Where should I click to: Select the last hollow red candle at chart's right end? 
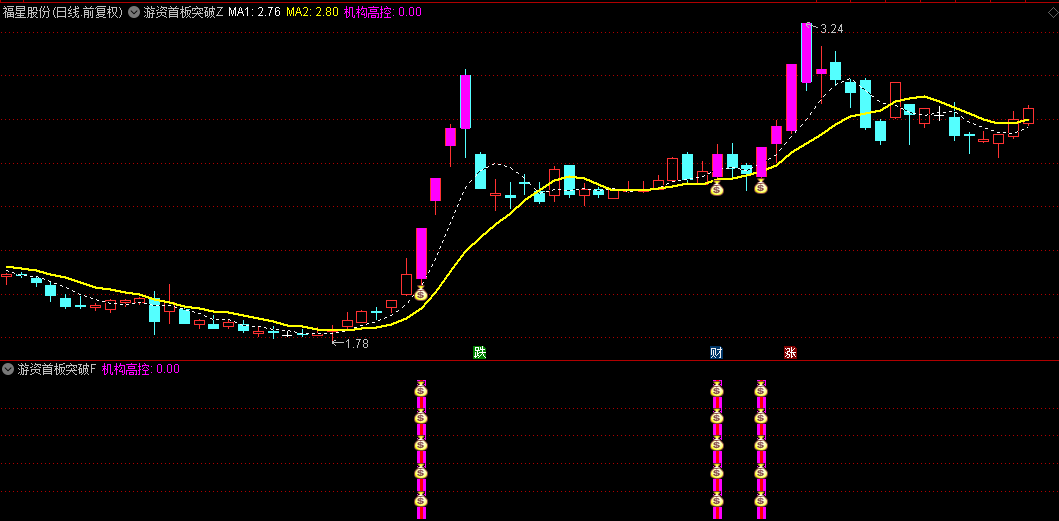(1029, 115)
